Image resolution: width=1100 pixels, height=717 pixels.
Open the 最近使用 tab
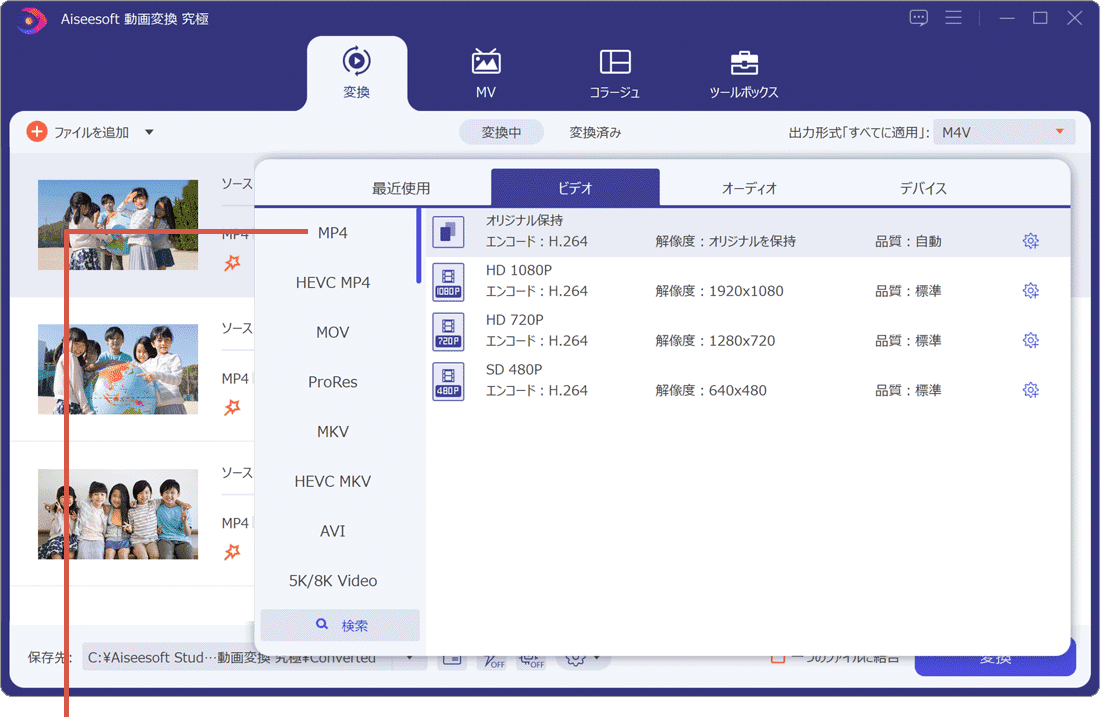tap(401, 188)
